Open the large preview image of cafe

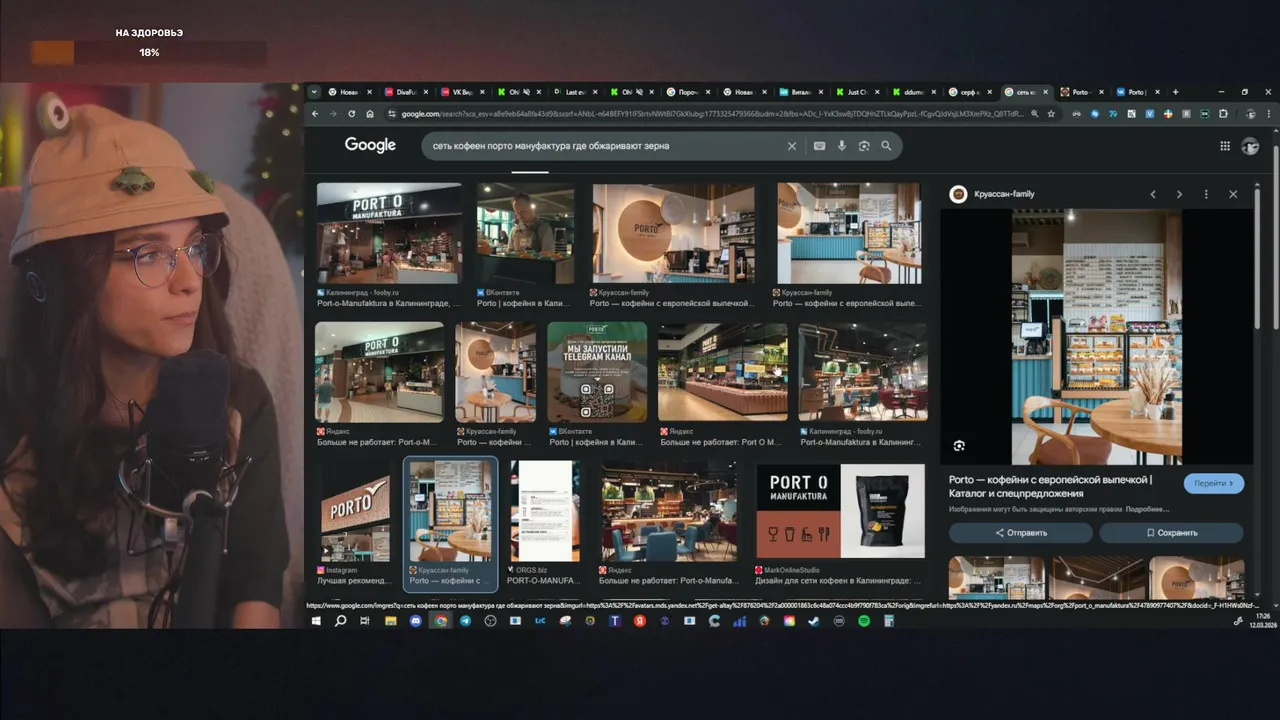click(x=1096, y=336)
